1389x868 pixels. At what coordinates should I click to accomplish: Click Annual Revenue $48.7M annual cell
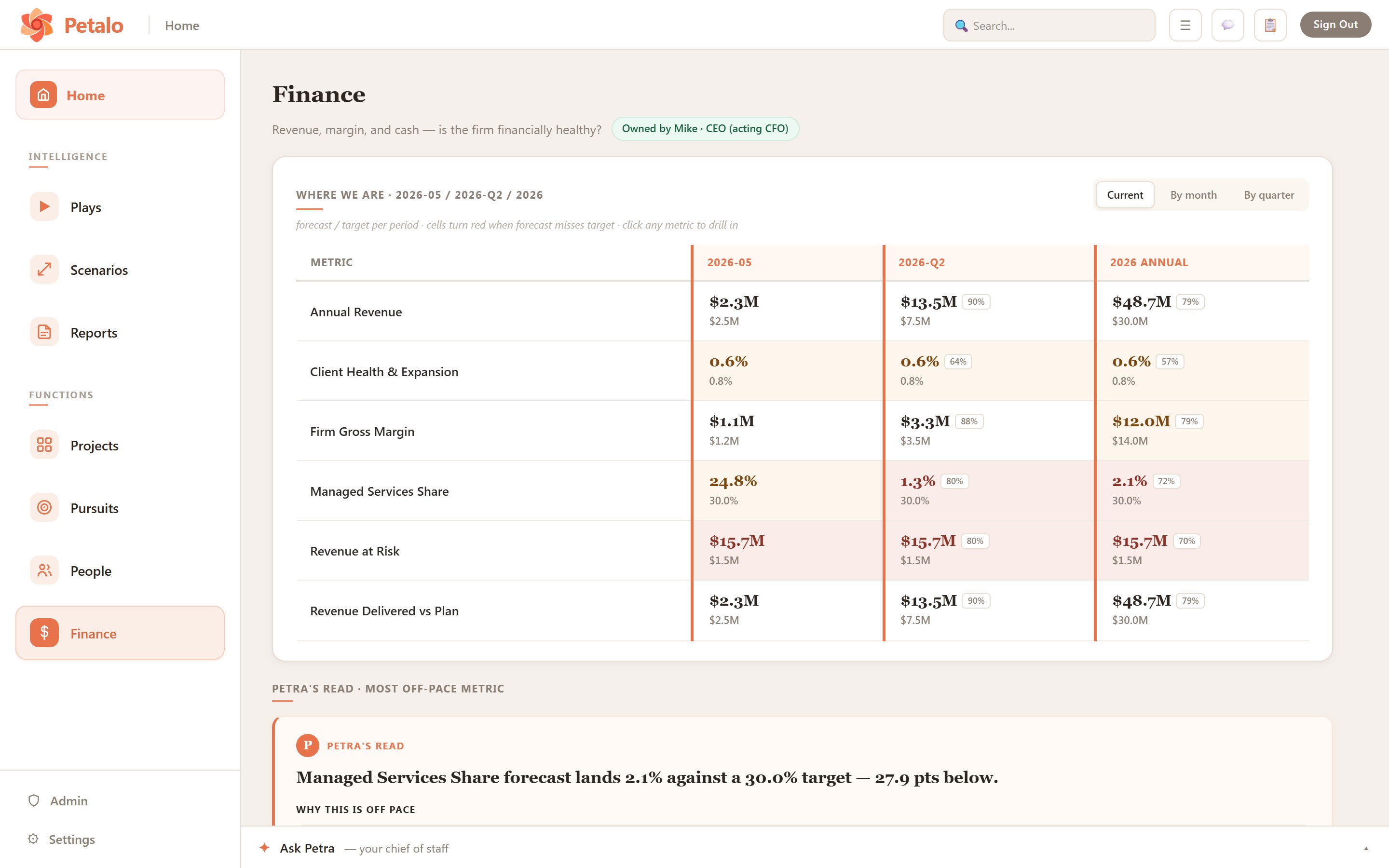point(1202,311)
